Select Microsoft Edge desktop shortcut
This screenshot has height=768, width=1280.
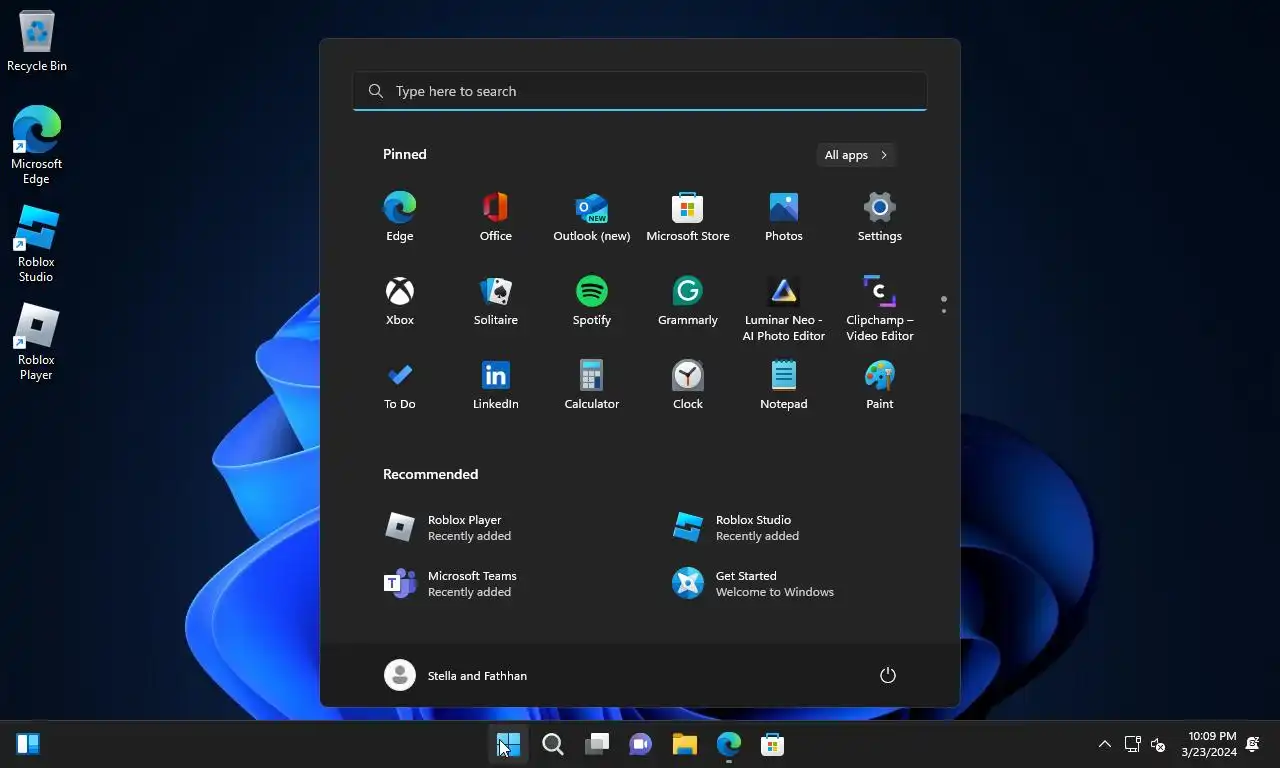click(37, 145)
